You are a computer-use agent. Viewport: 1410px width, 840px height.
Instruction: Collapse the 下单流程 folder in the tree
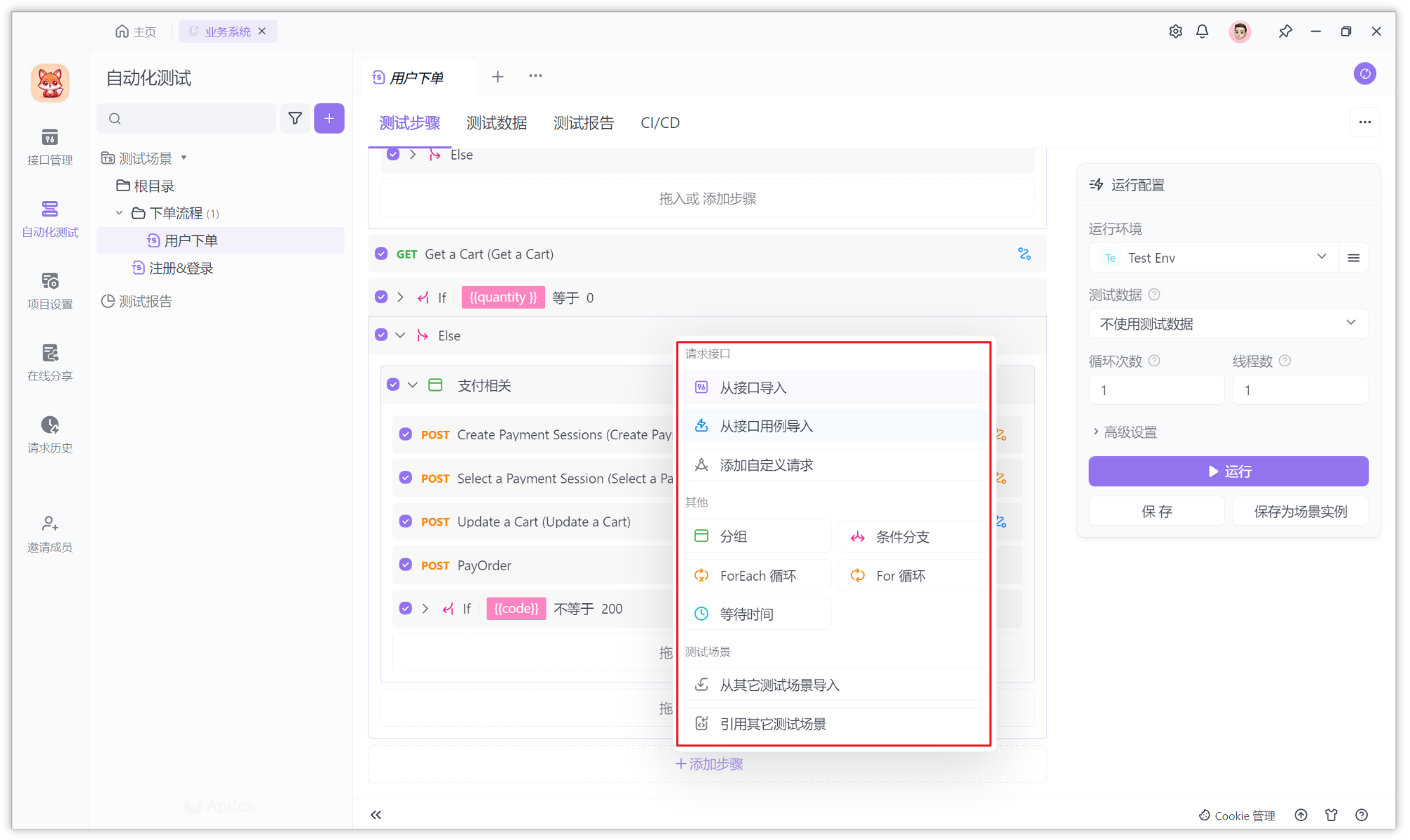point(118,212)
